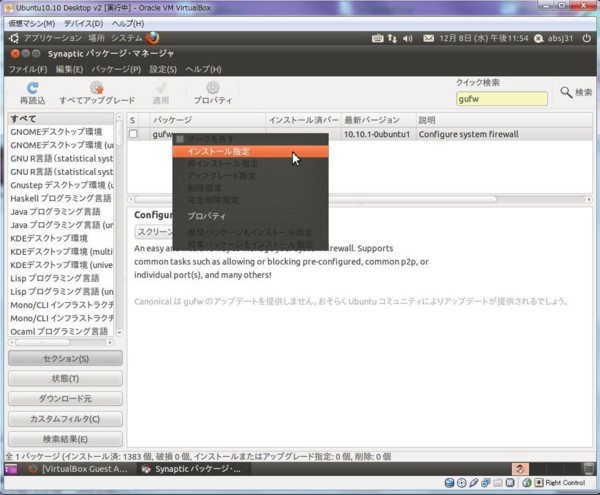Click the Upgrade All (すべてアップグレード) icon
The height and width of the screenshot is (495, 600).
97,88
